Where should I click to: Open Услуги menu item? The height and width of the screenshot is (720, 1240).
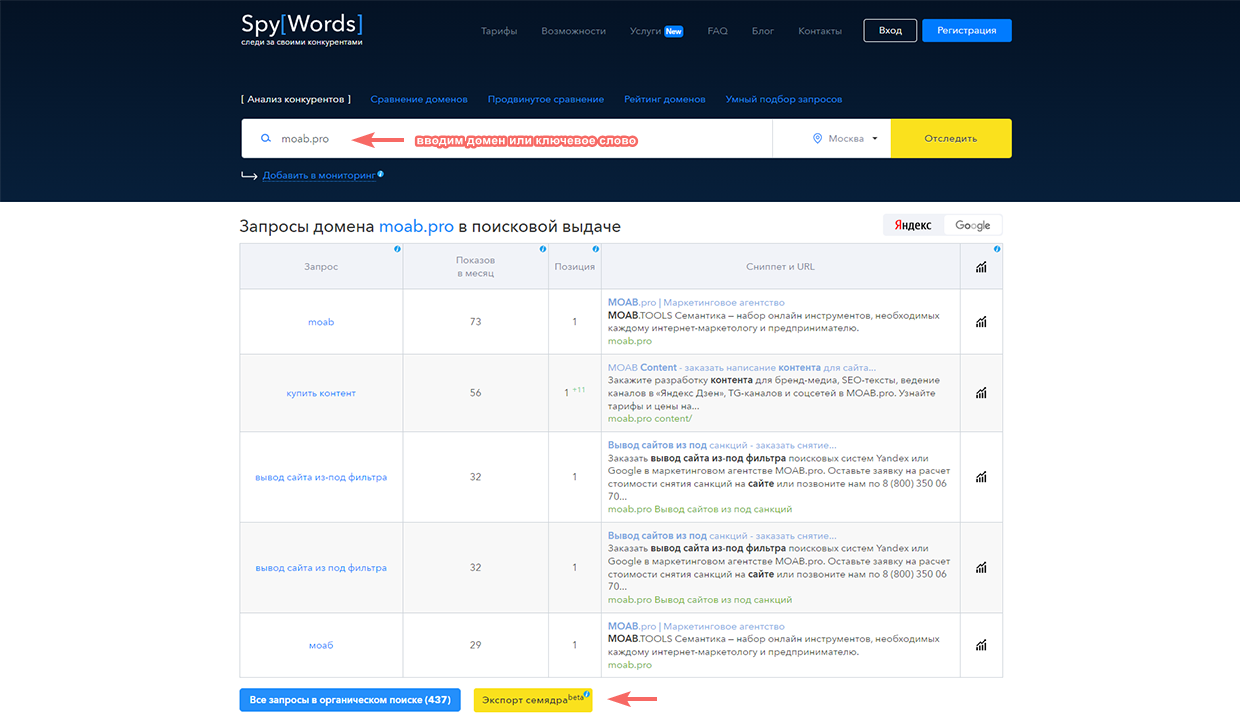click(656, 31)
